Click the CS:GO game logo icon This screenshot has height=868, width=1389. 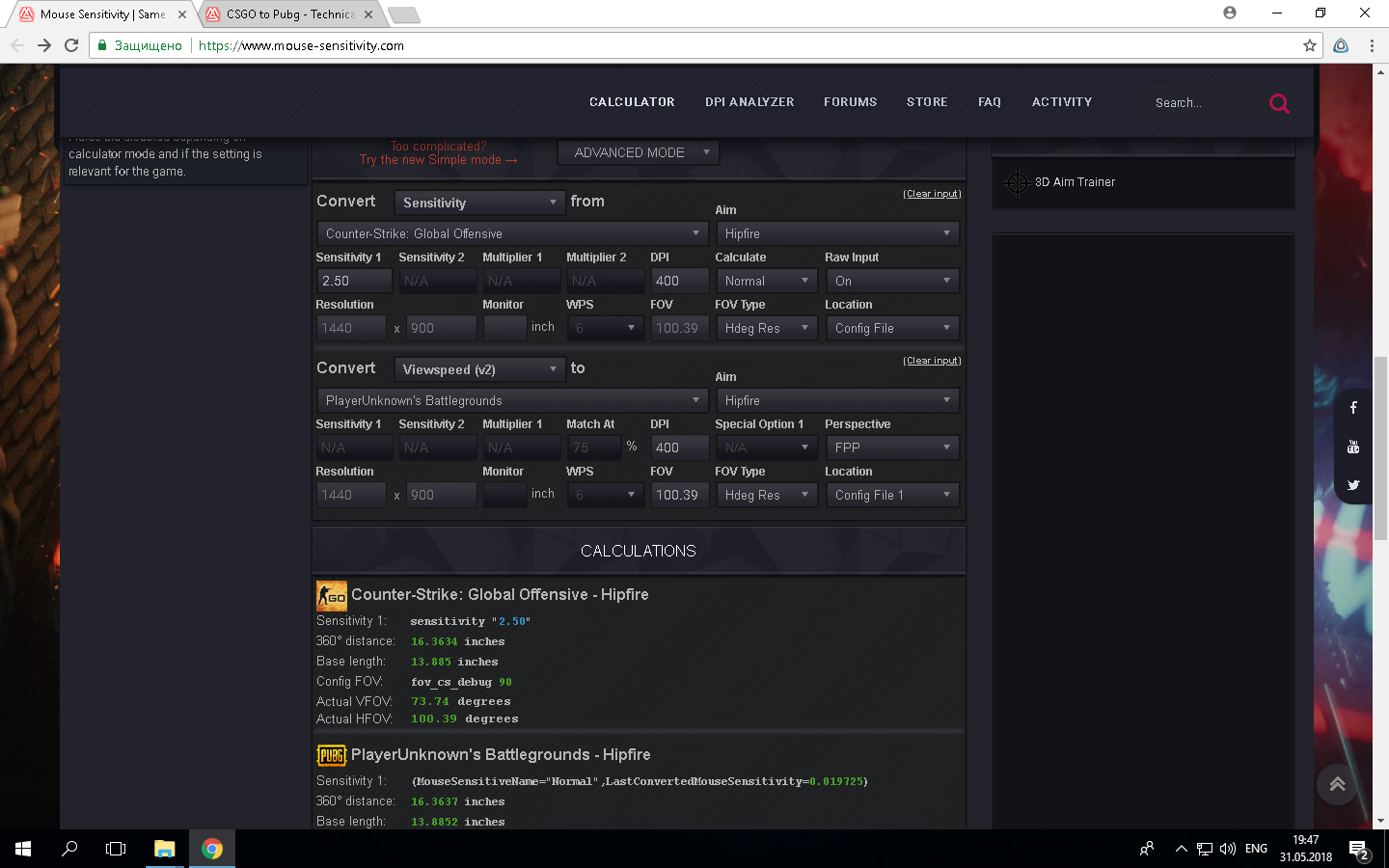(x=331, y=596)
